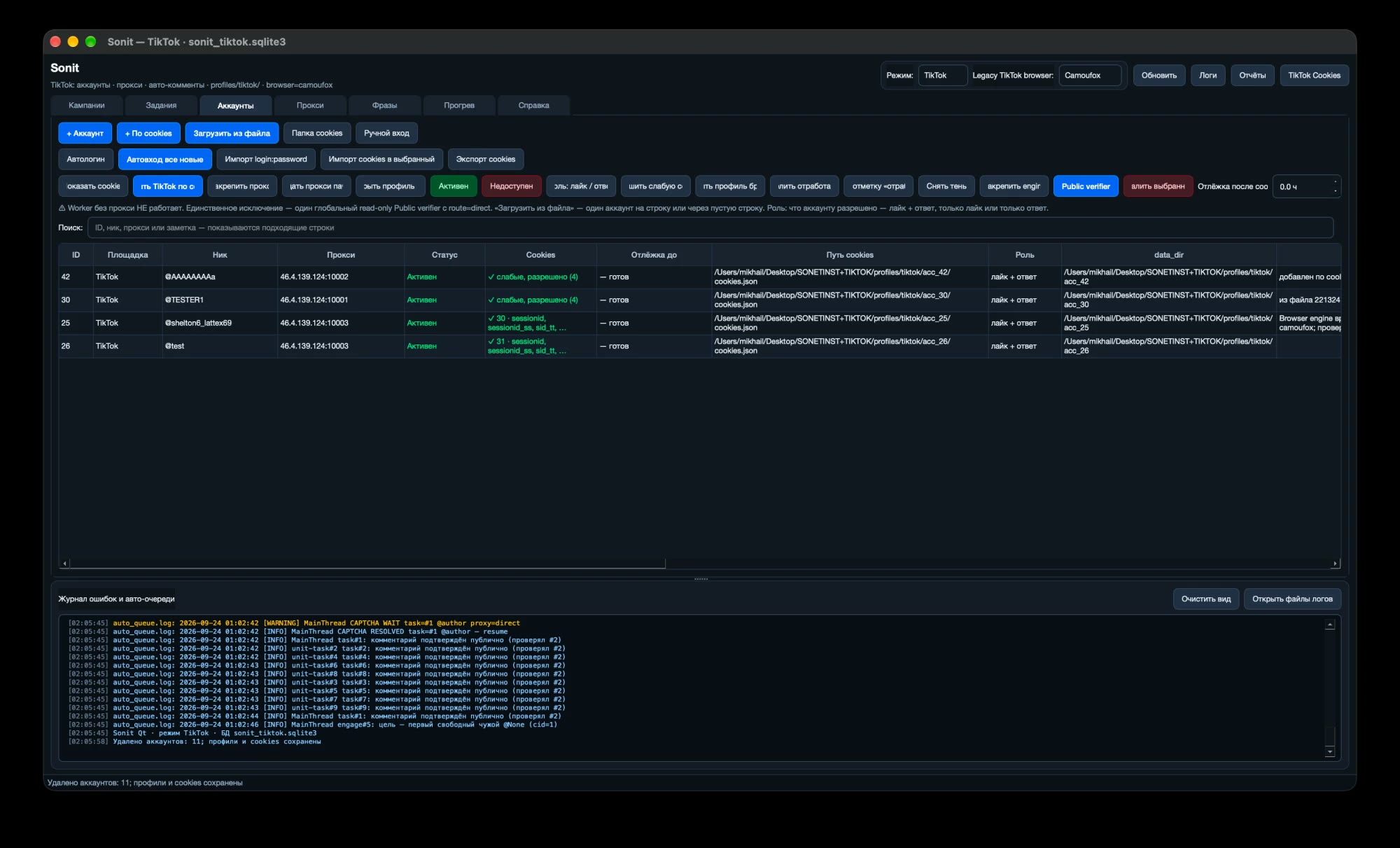
Task: Select the row for @AAAAAAAAa
Action: point(700,277)
